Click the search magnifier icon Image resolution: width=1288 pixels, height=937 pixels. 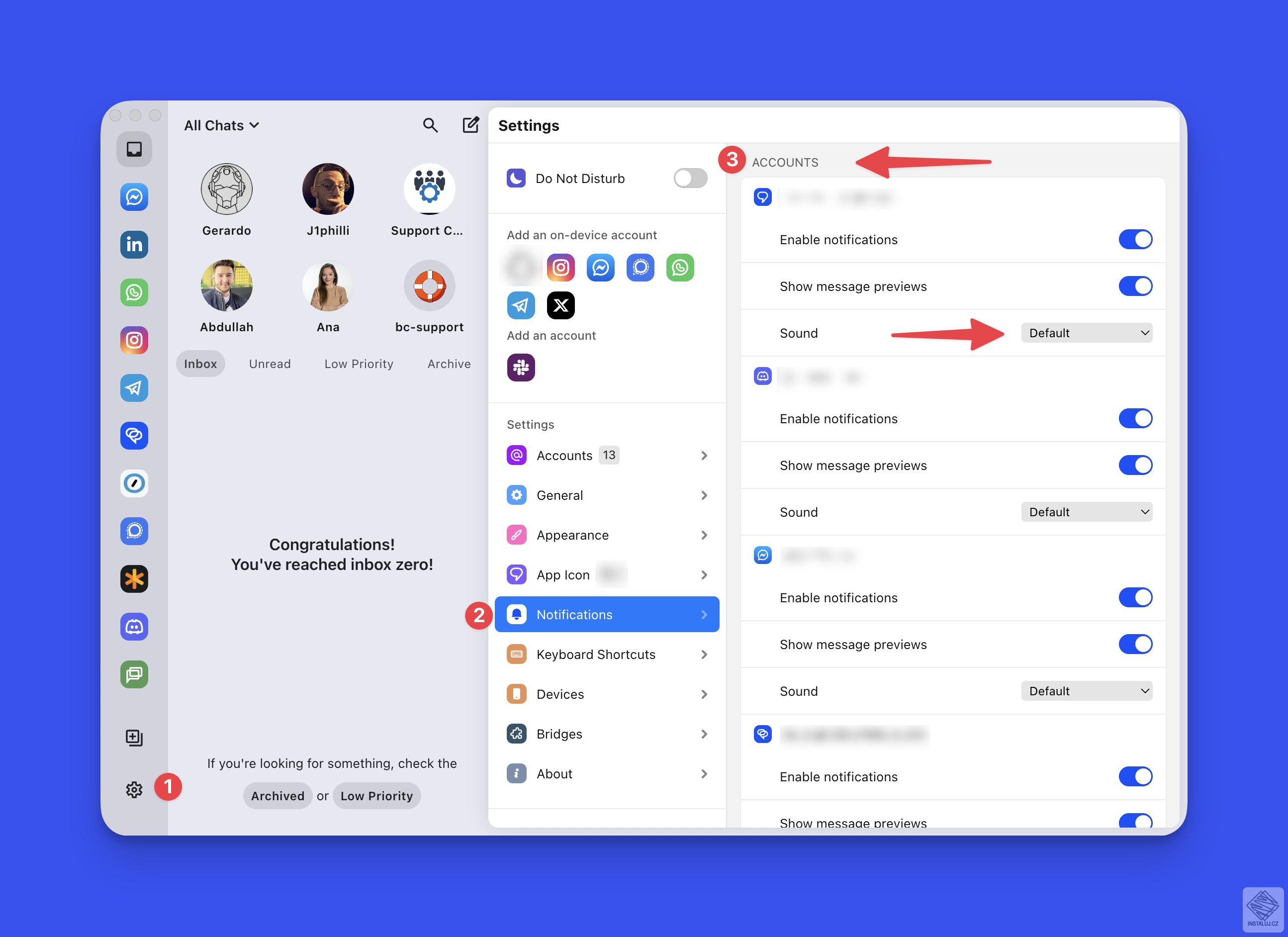430,125
